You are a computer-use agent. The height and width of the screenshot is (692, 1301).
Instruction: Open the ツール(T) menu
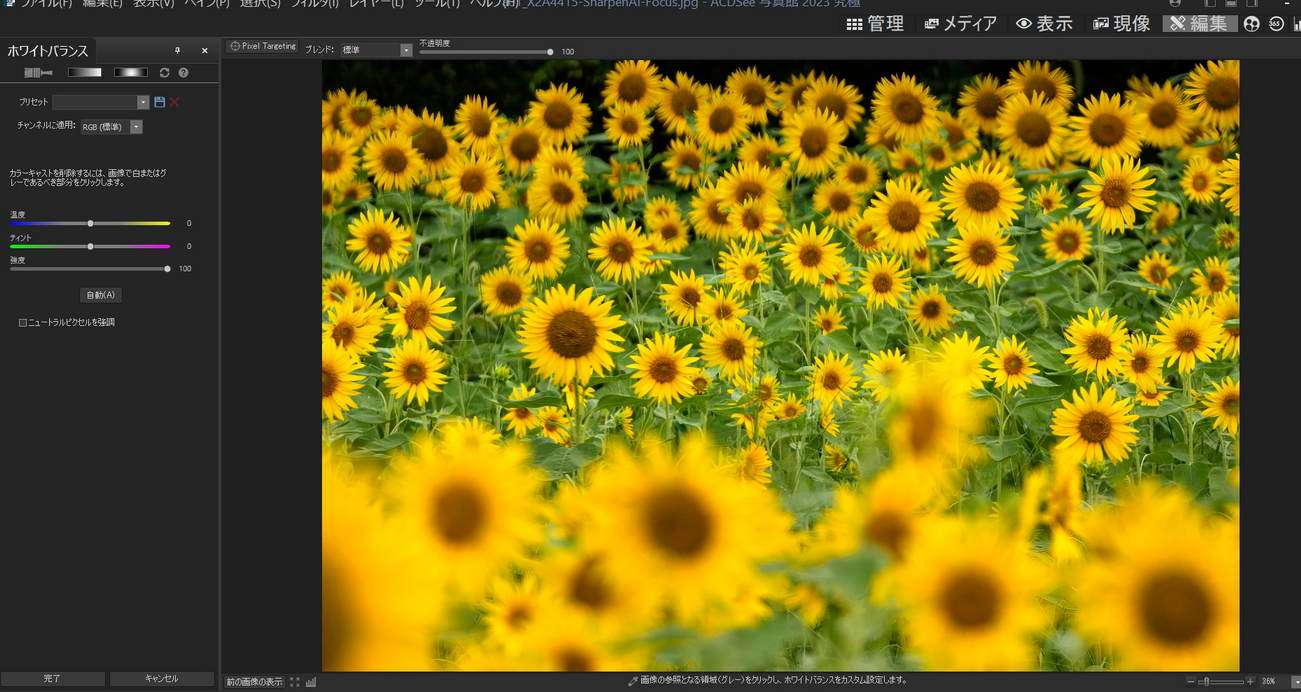click(437, 4)
